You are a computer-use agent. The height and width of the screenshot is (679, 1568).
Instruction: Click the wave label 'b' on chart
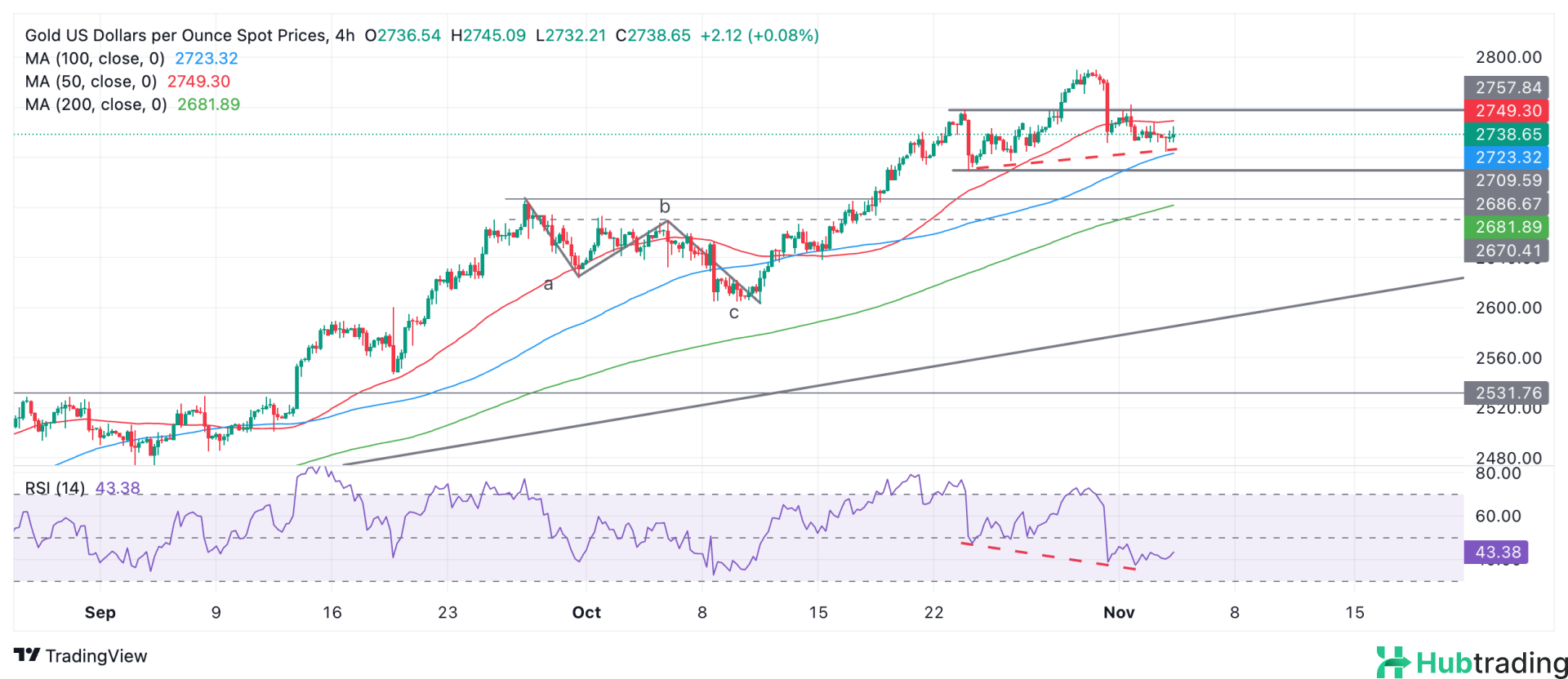665,207
